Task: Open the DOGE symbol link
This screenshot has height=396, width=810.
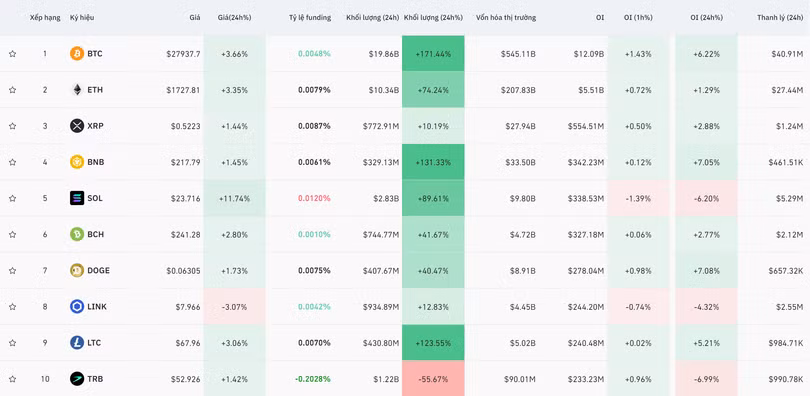Action: tap(99, 271)
